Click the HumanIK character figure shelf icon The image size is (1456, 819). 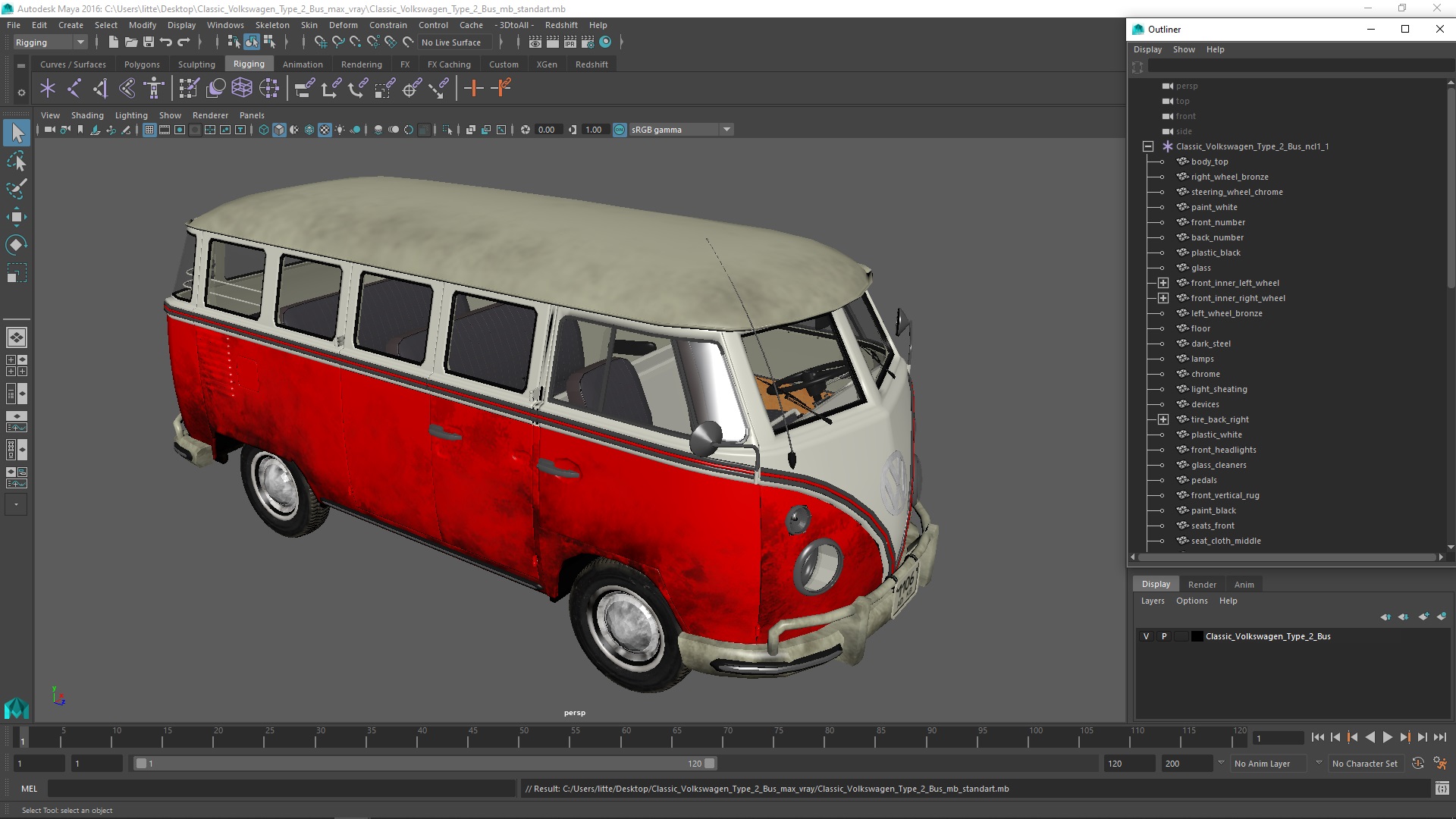coord(154,88)
